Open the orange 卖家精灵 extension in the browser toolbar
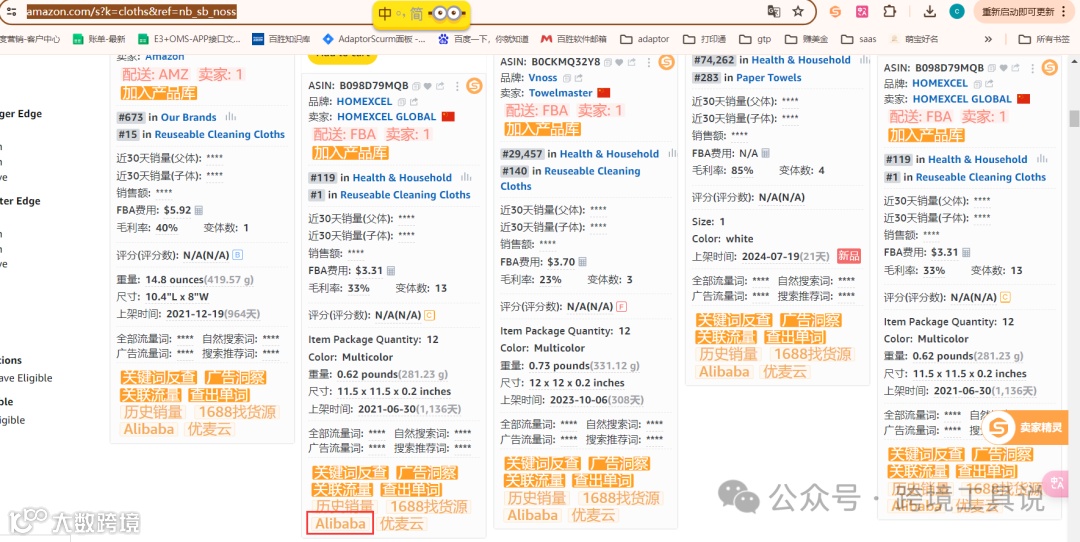 tap(835, 11)
